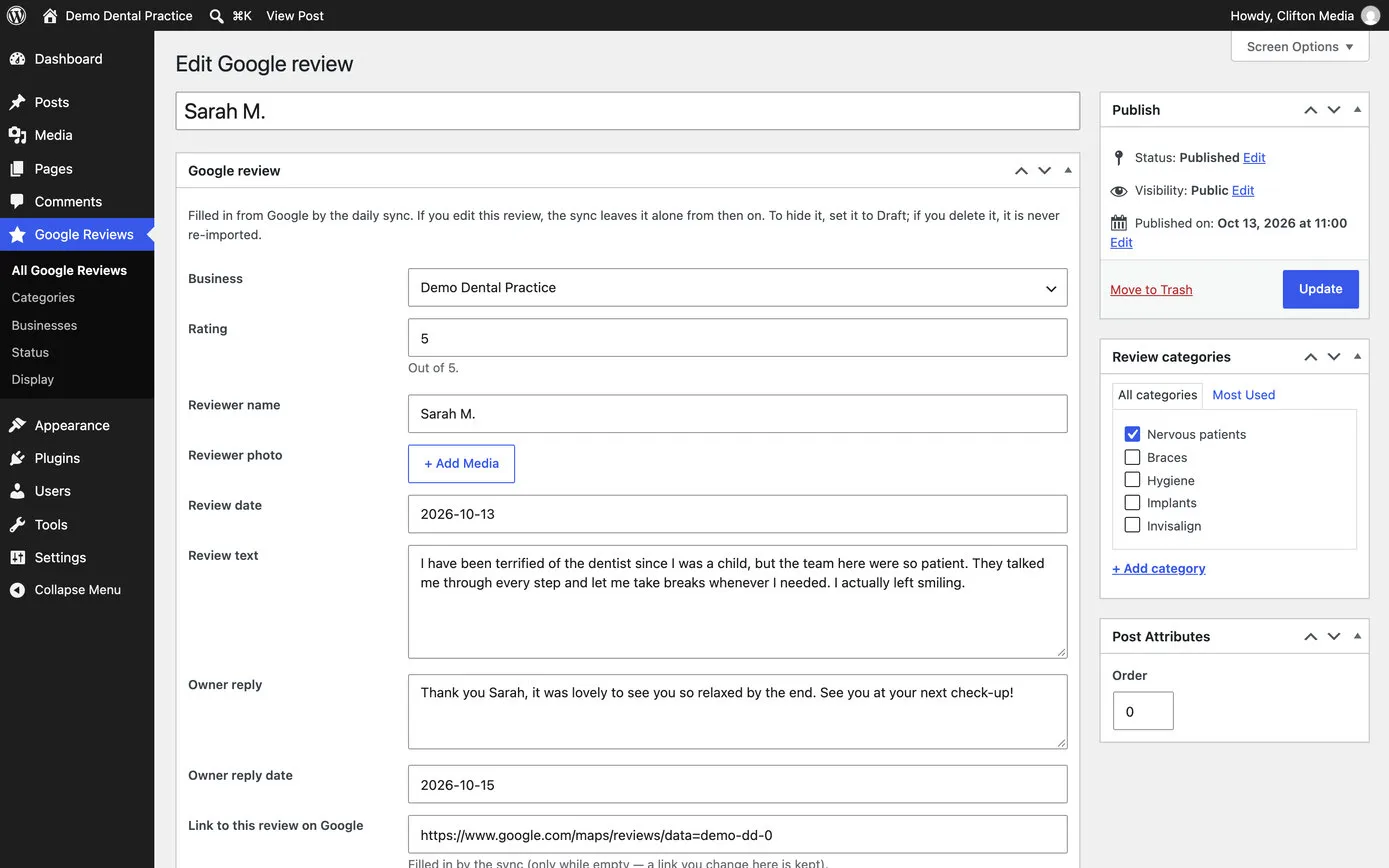
Task: Toggle the Review categories panel triangle
Action: click(x=1357, y=356)
